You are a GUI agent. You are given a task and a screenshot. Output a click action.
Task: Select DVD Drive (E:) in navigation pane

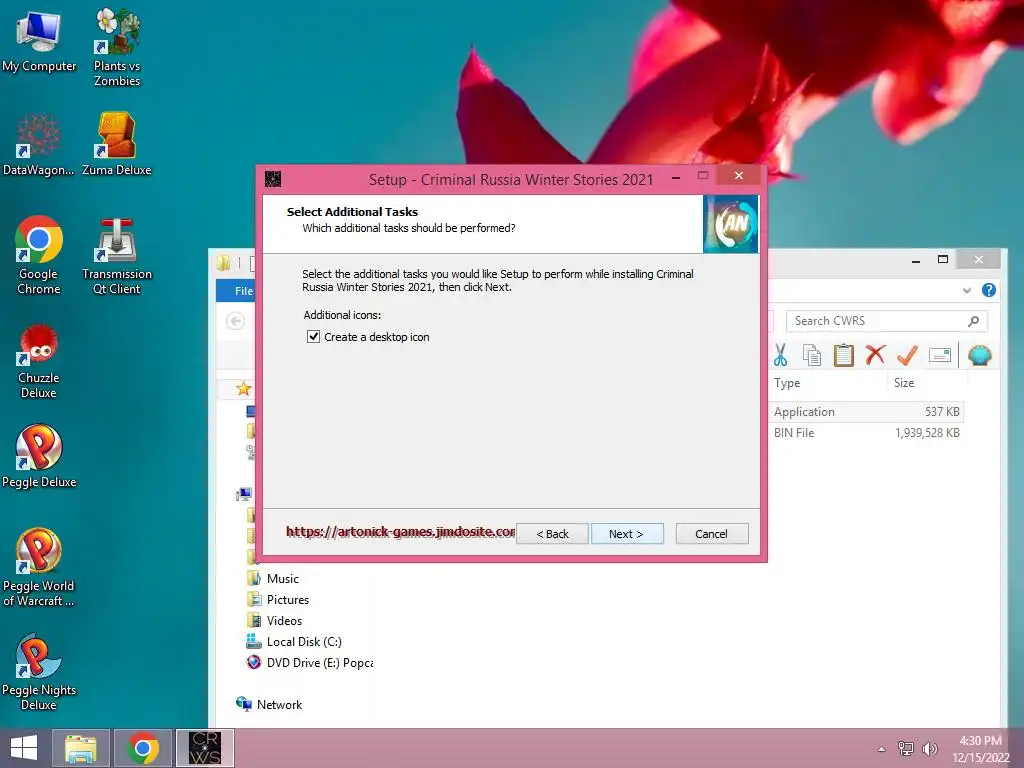[x=310, y=662]
